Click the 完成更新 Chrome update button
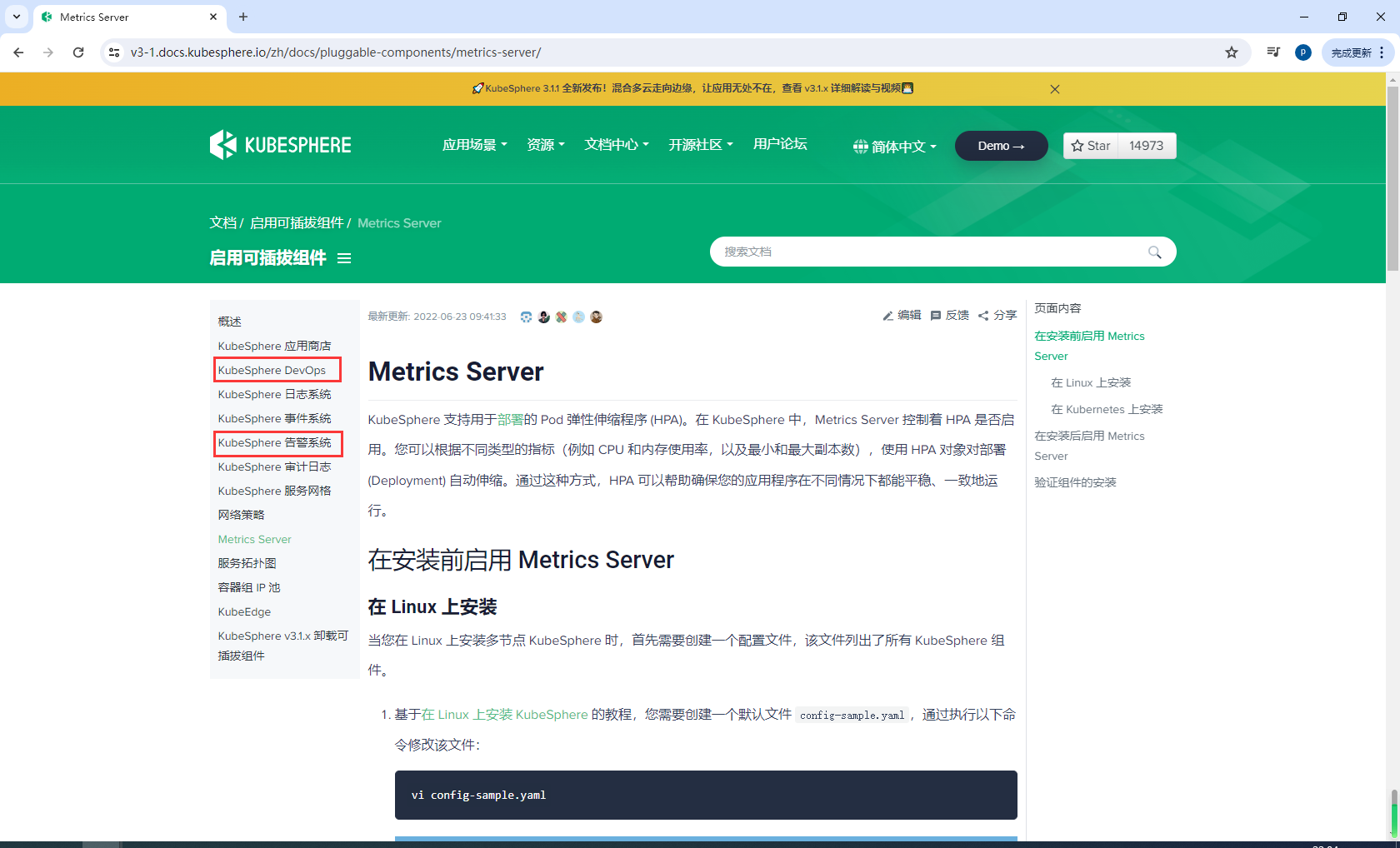The image size is (1400, 848). point(1351,52)
